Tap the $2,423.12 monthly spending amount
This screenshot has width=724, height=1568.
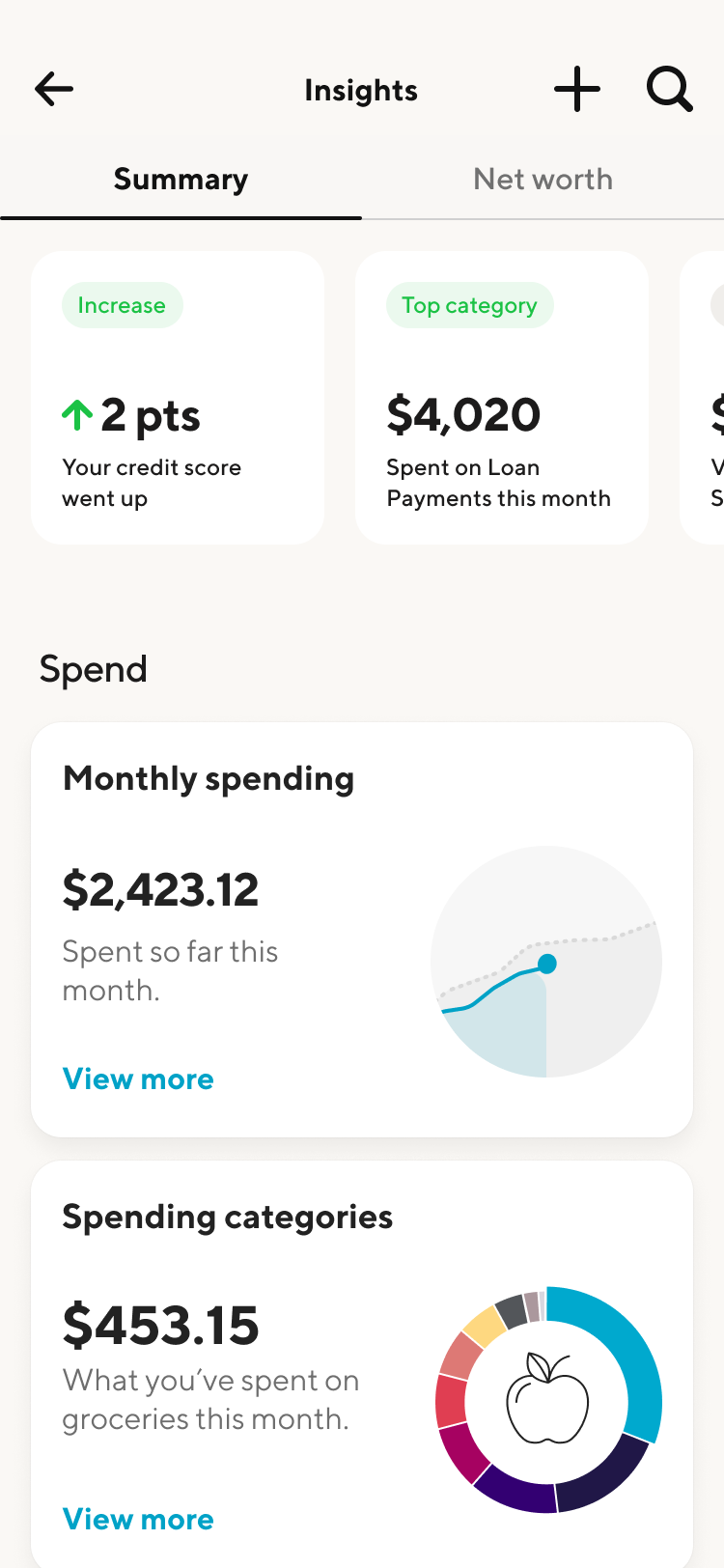click(x=161, y=889)
